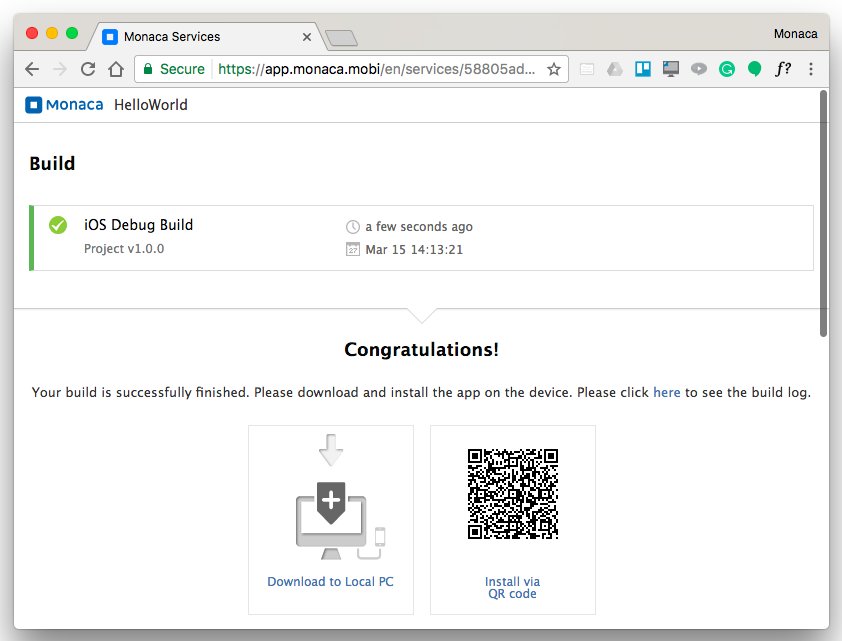Click the Monaca logo in header
Image resolution: width=842 pixels, height=641 pixels.
pyautogui.click(x=64, y=105)
